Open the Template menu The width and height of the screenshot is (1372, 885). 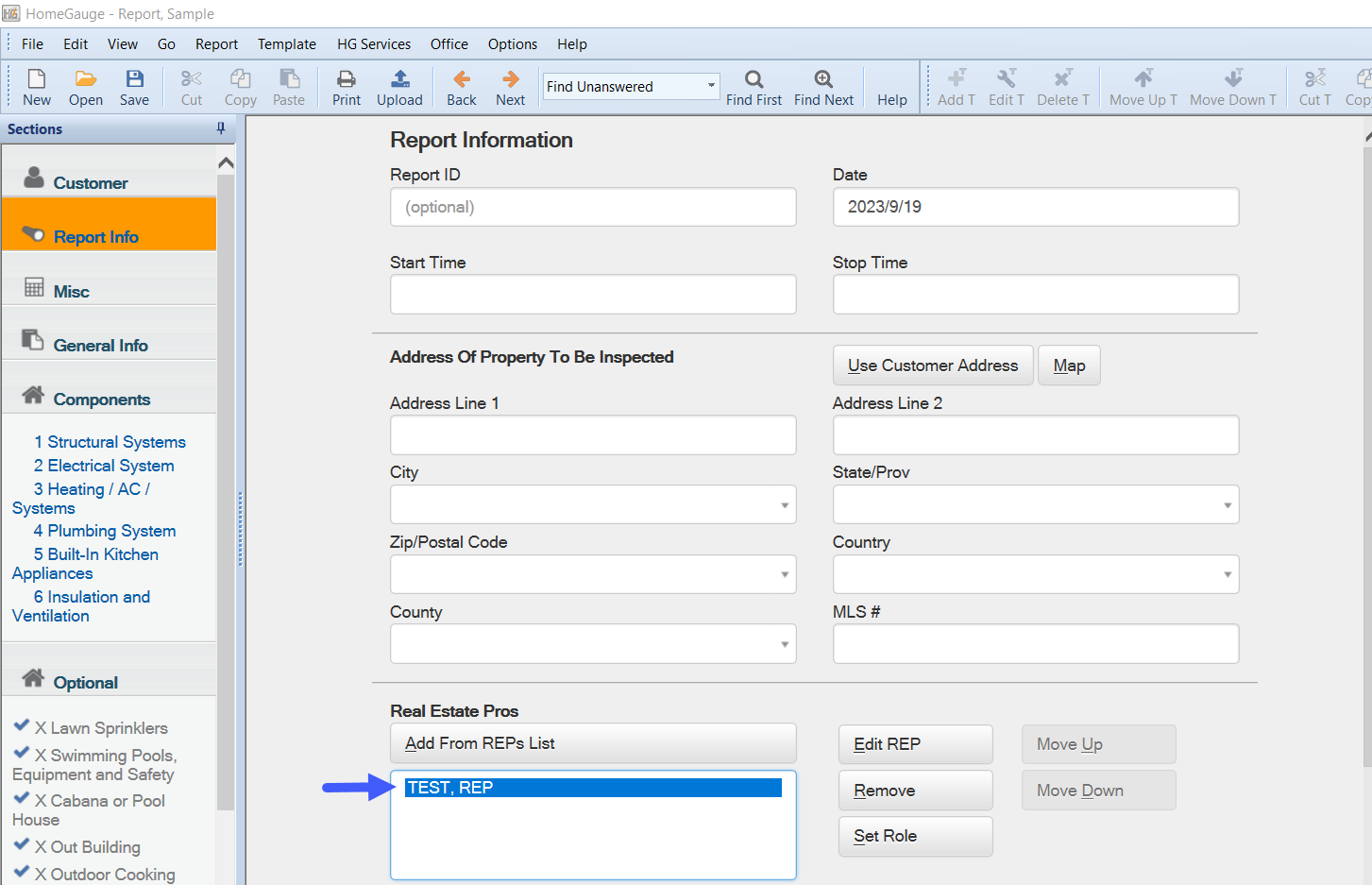pos(287,44)
